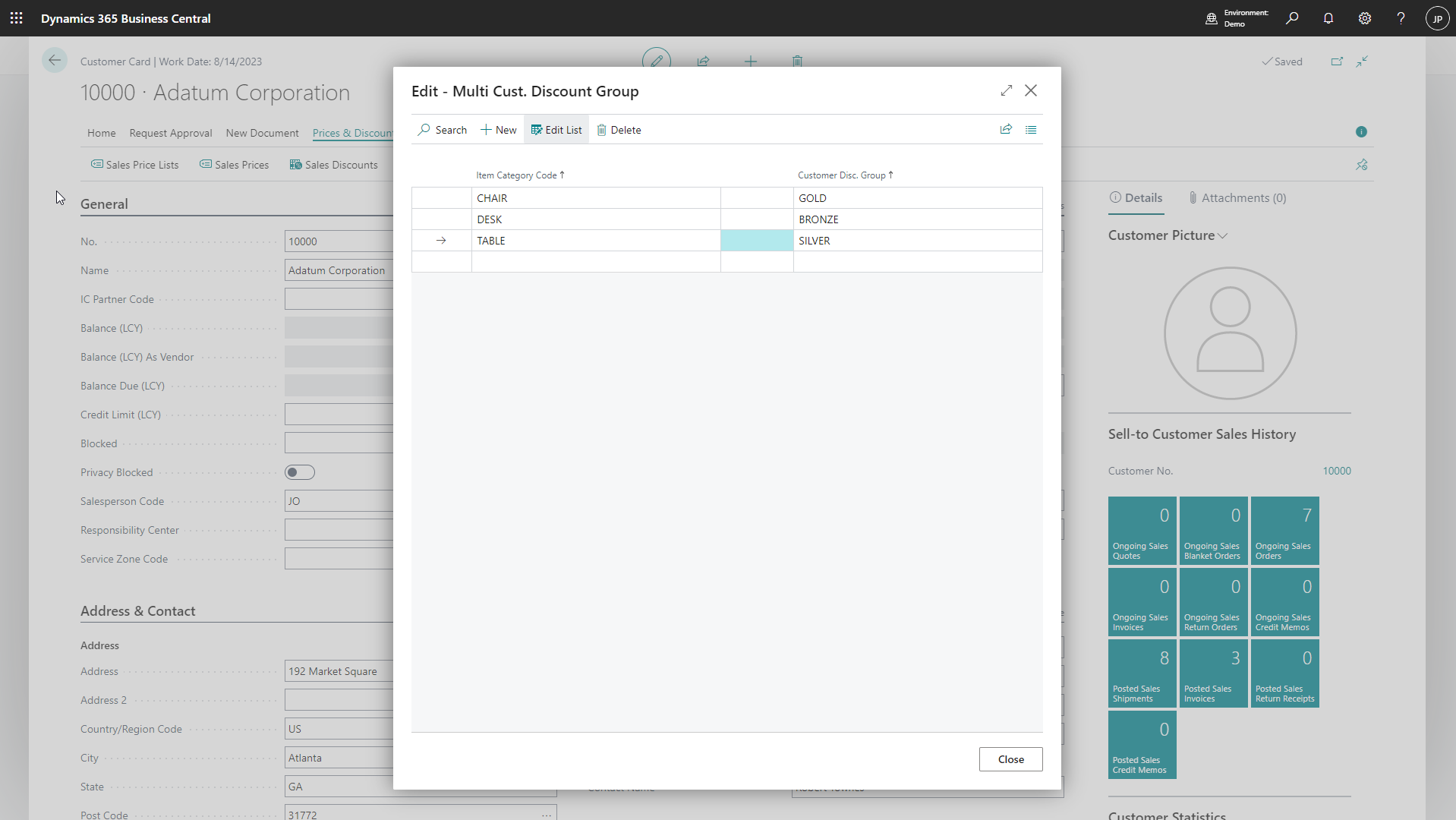Click Search in the dialog toolbar

click(443, 130)
